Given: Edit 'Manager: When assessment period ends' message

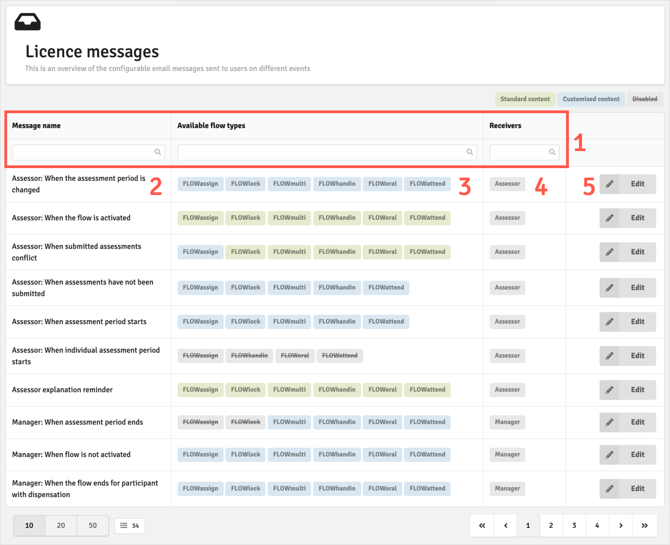Looking at the screenshot, I should click(628, 422).
